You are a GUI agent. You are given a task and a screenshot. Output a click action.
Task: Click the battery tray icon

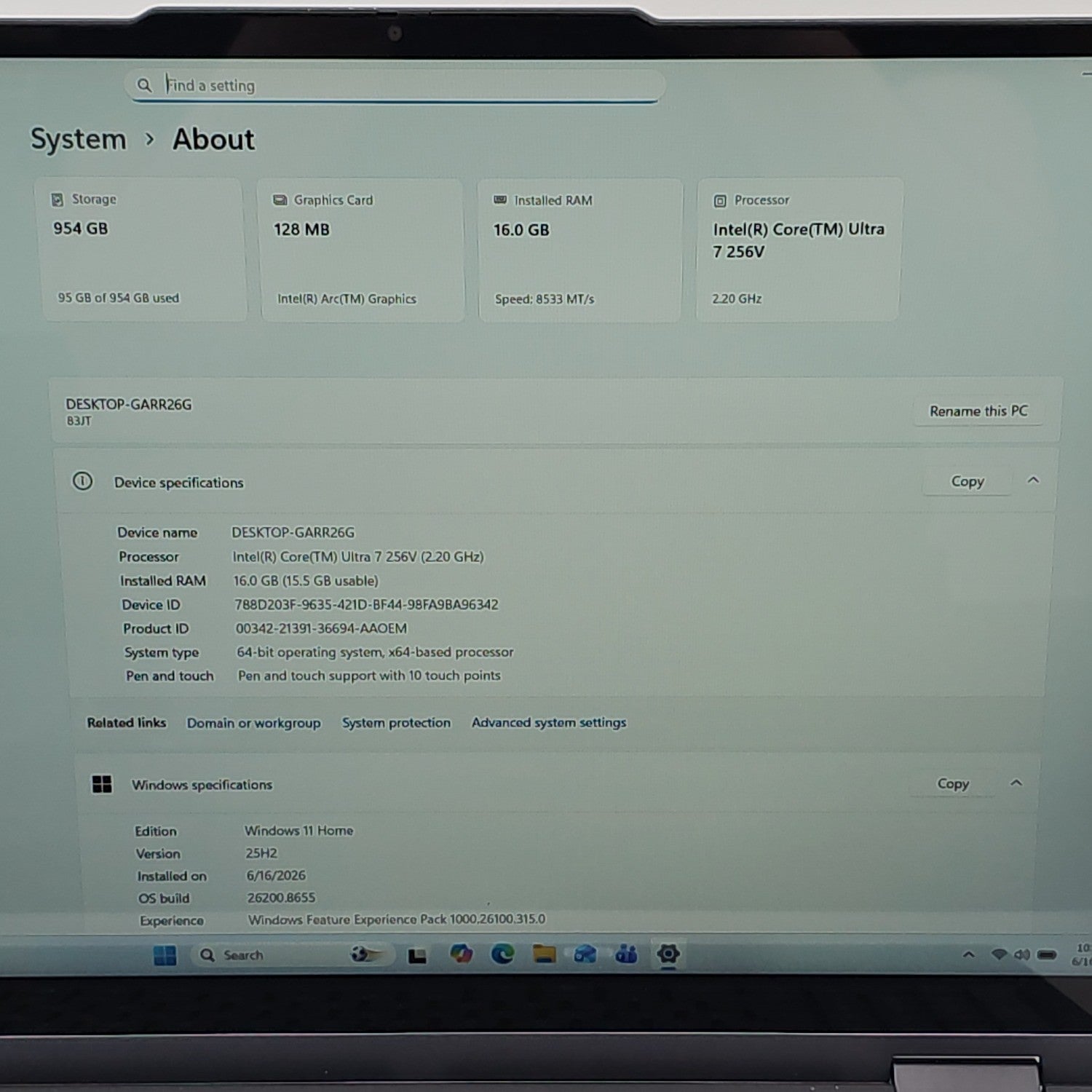[1047, 954]
